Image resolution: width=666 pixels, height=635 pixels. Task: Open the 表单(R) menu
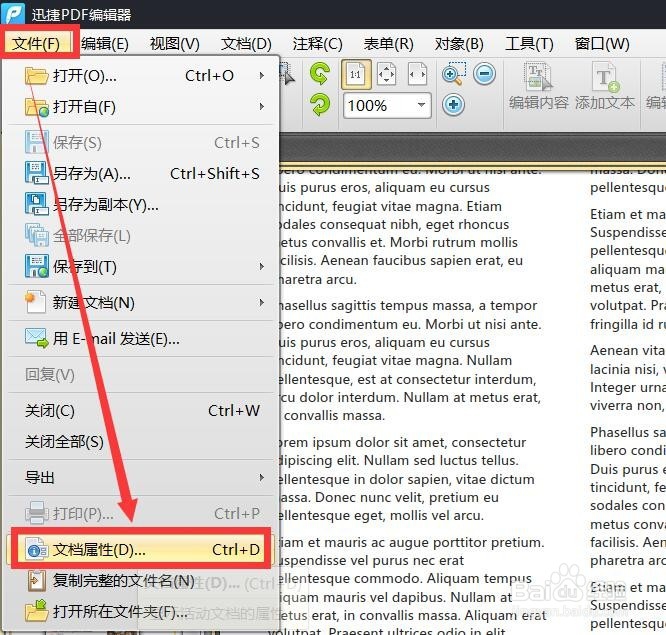389,43
